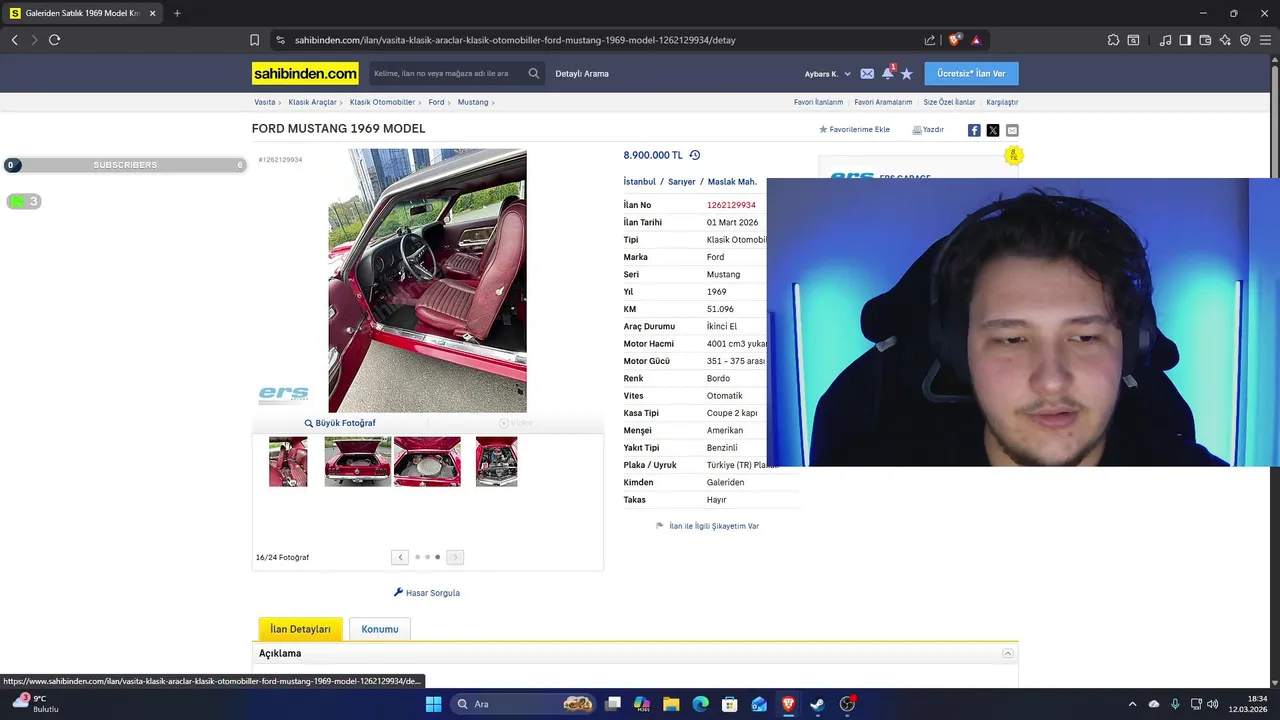Open favorites star icon in header
This screenshot has width=1280, height=720.
tap(907, 74)
